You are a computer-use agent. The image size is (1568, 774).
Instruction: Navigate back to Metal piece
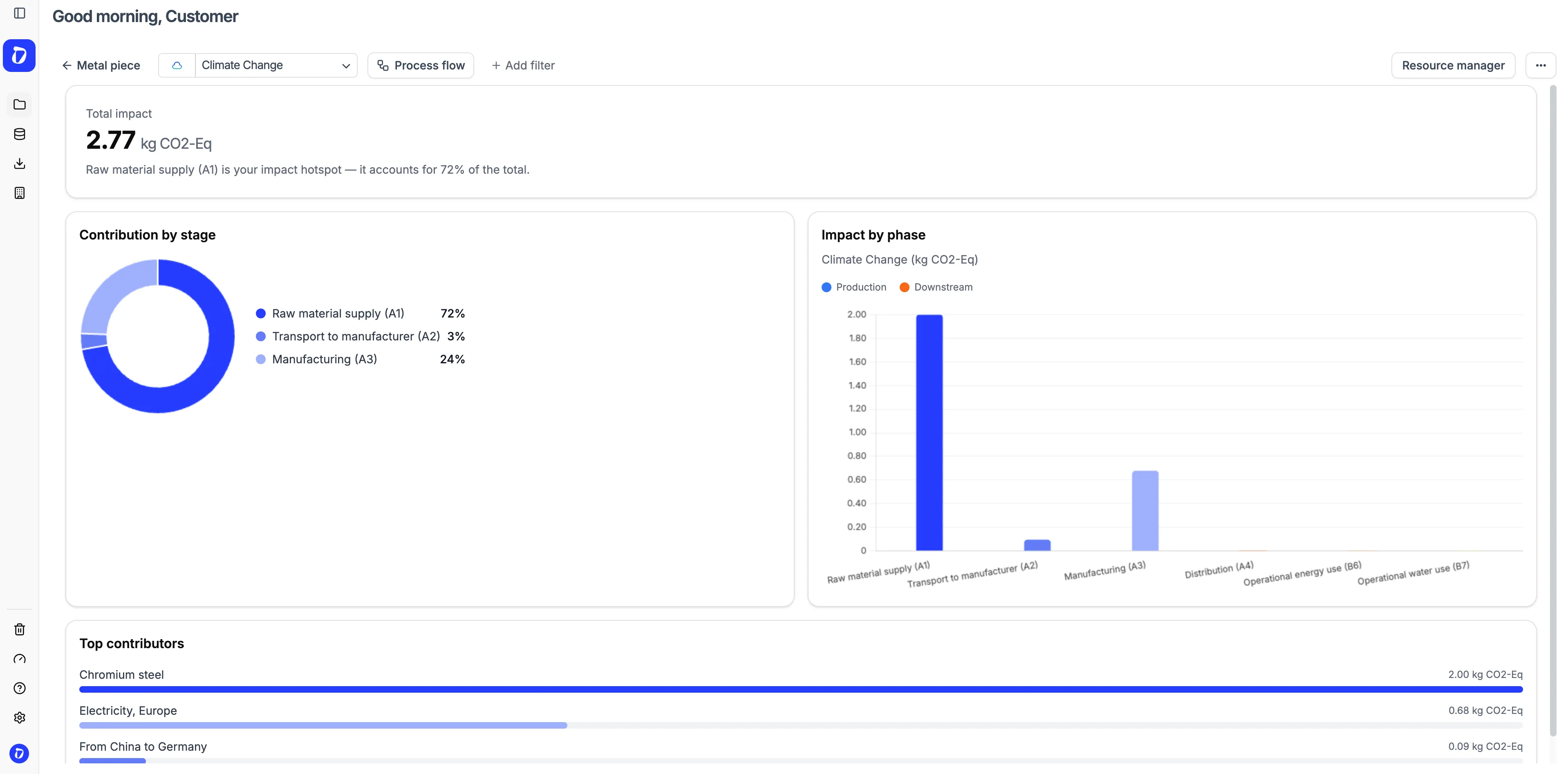pos(101,65)
